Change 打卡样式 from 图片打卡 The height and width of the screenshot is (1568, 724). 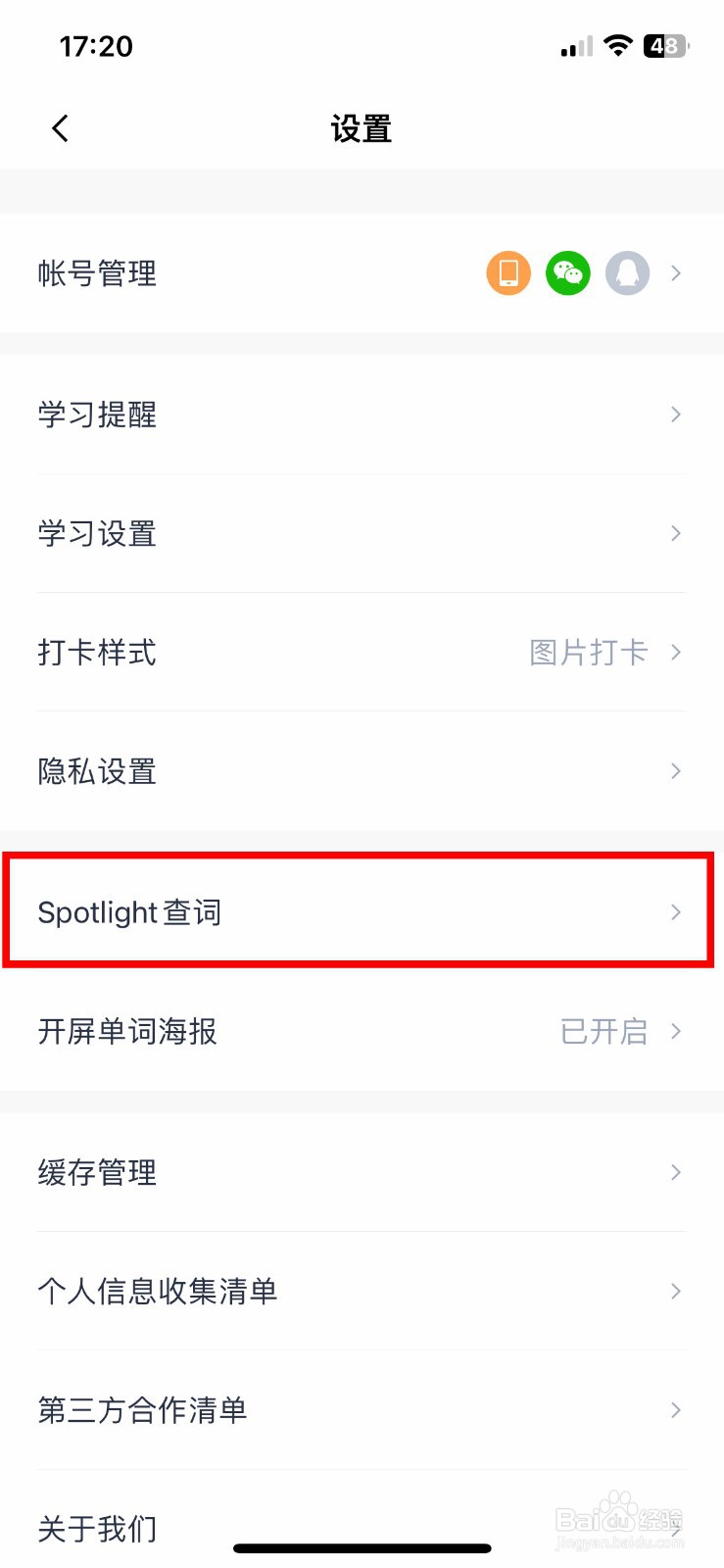pos(589,653)
